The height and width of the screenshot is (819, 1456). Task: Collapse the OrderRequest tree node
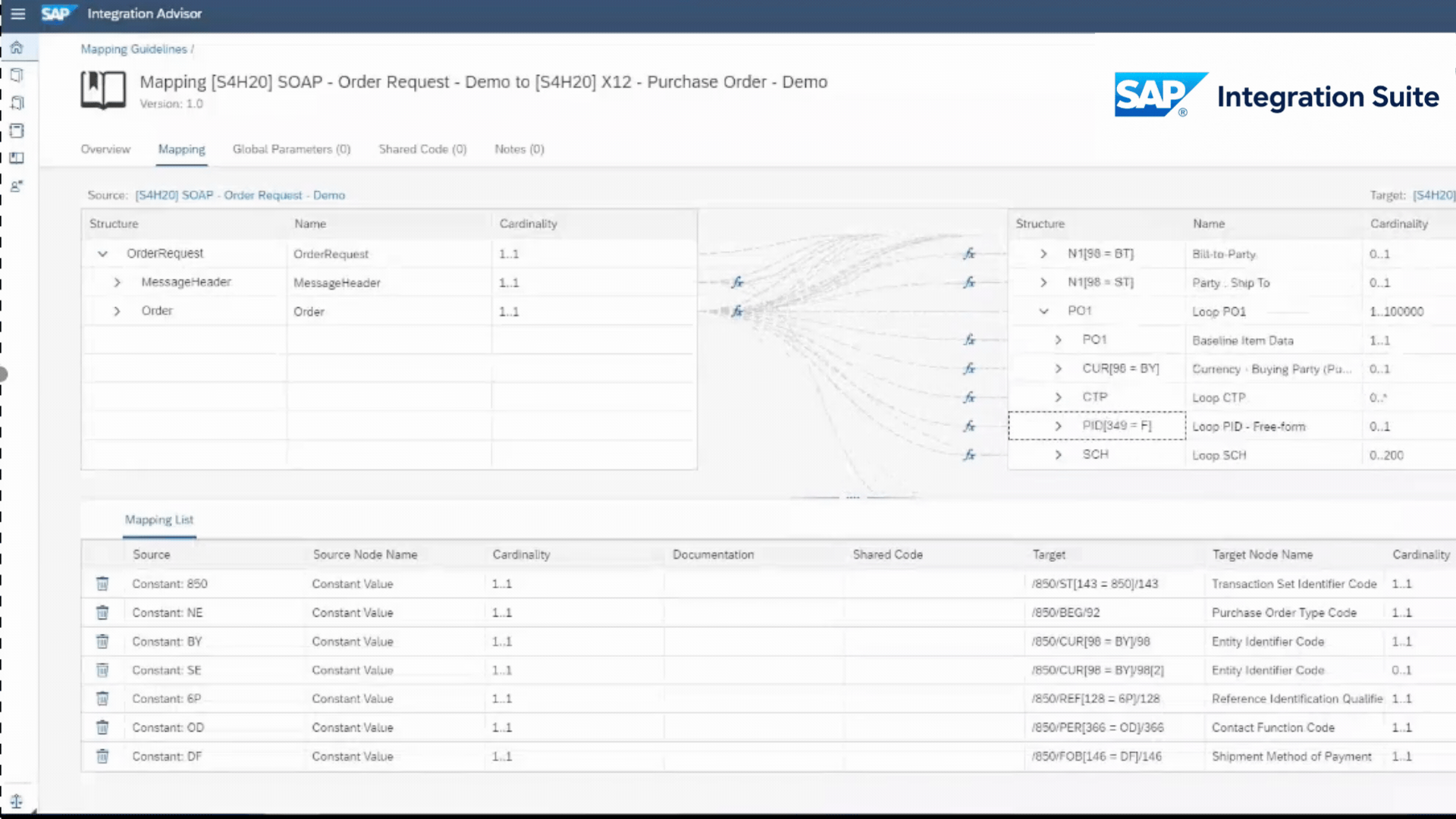click(x=102, y=254)
